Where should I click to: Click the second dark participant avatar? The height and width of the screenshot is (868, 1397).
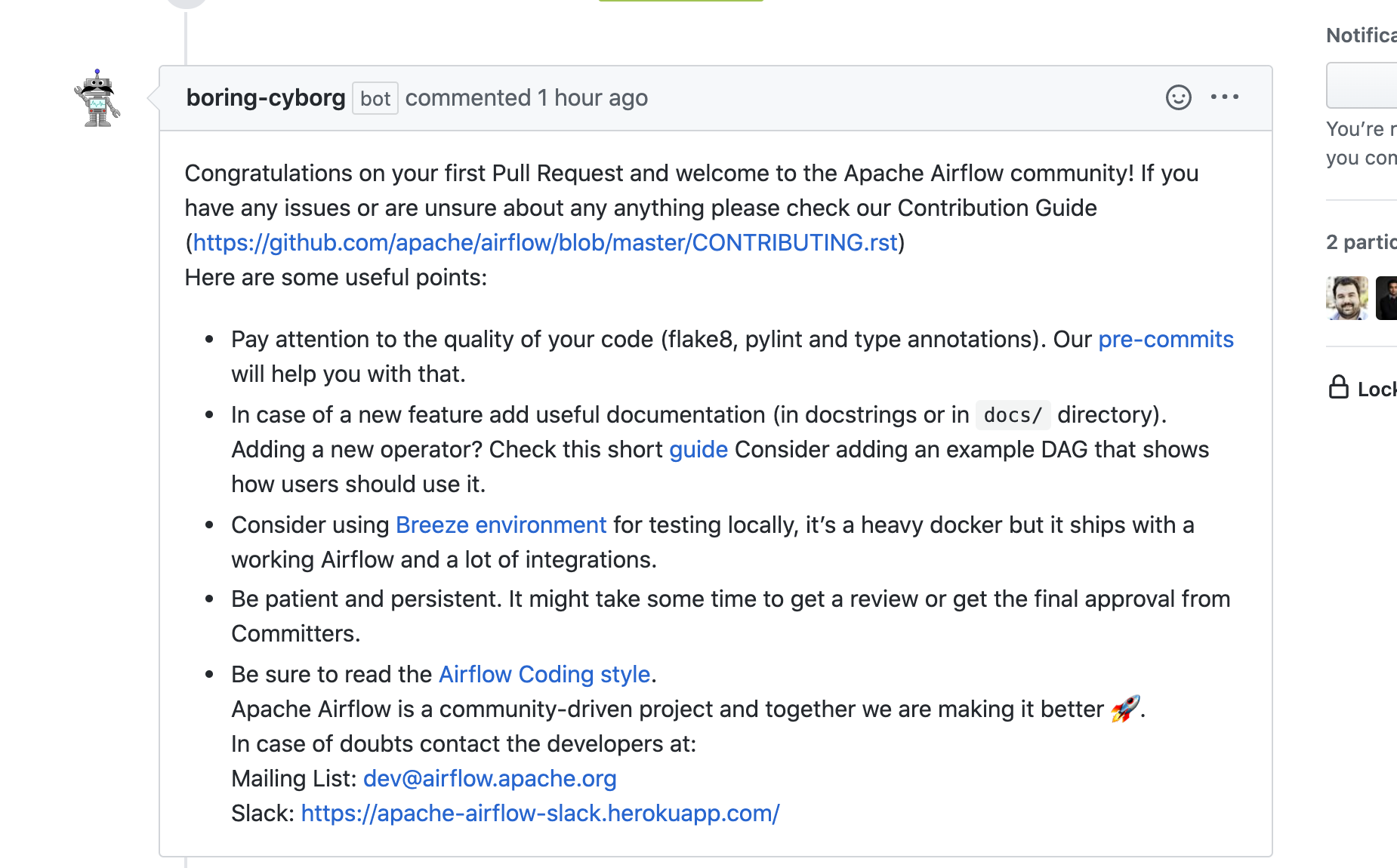click(x=1386, y=298)
